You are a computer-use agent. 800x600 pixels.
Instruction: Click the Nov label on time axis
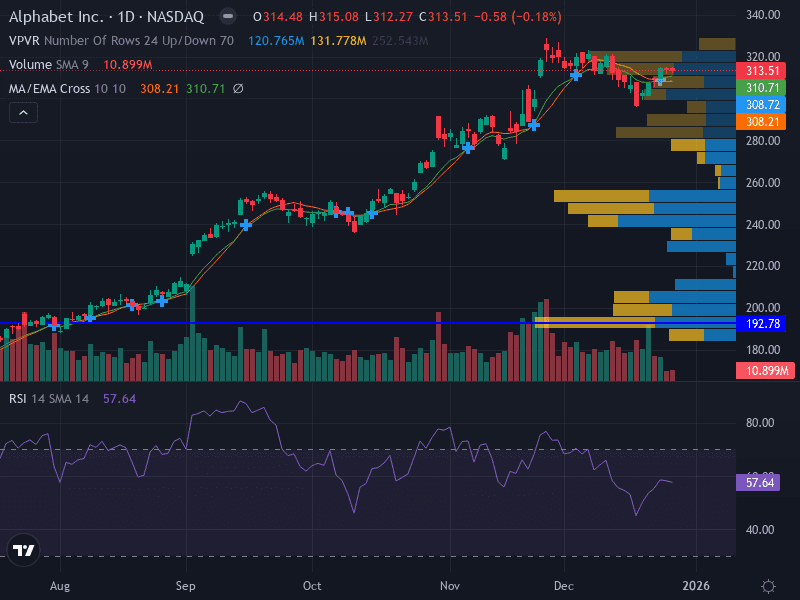tap(449, 586)
